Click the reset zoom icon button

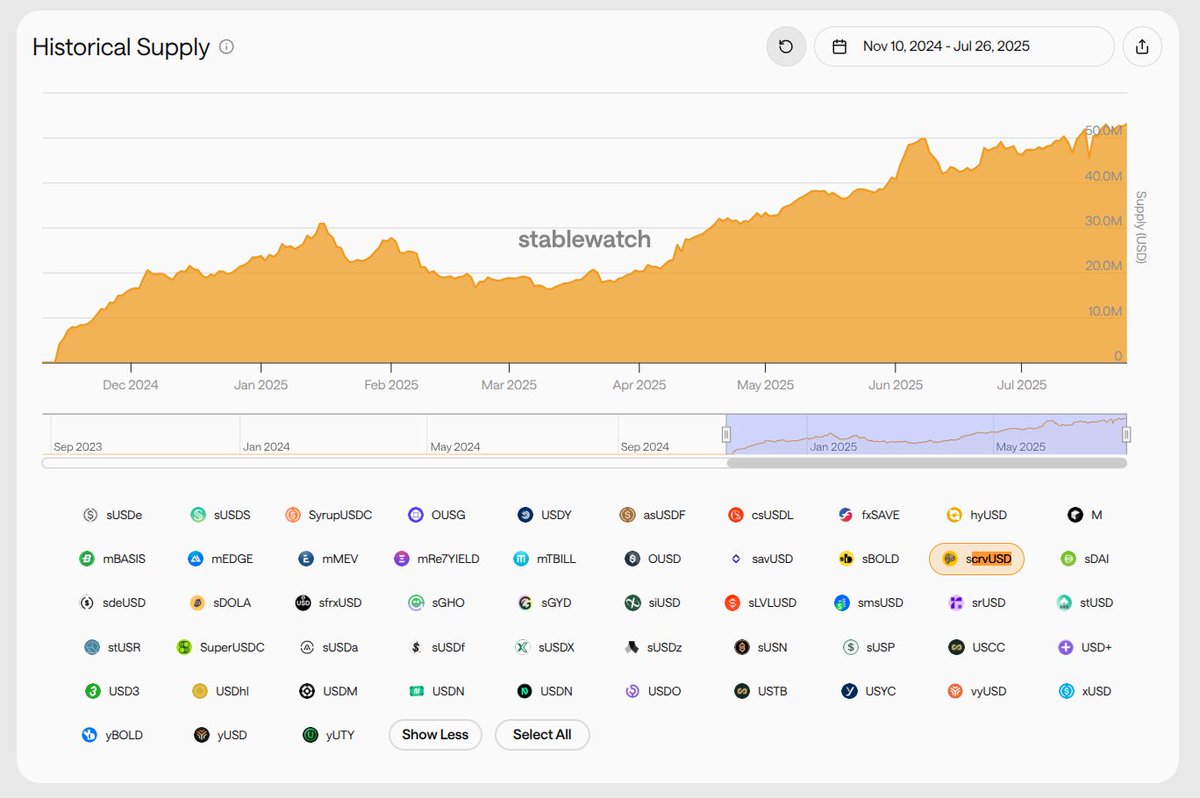[786, 46]
